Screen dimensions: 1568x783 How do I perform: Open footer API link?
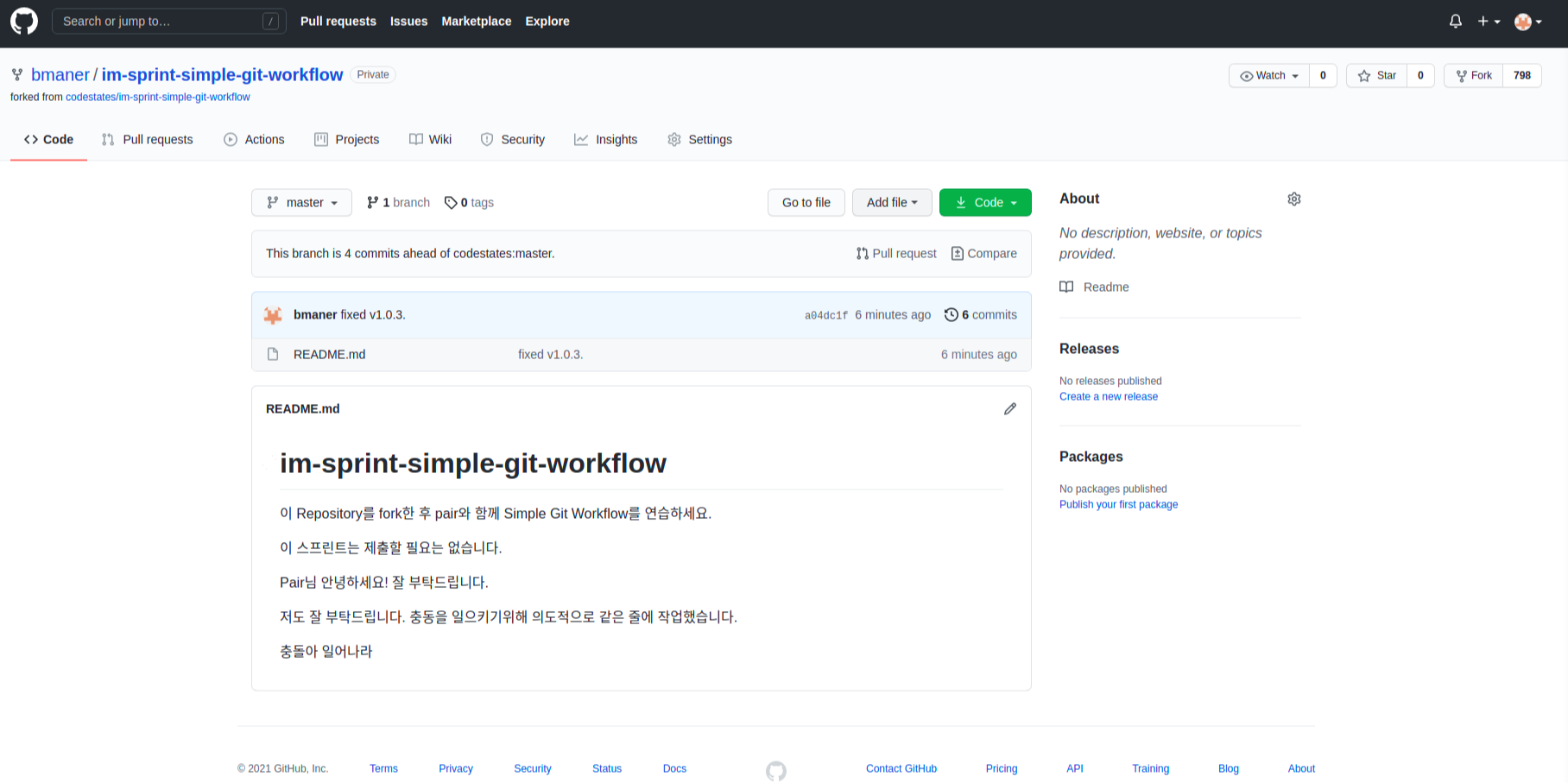[1075, 768]
